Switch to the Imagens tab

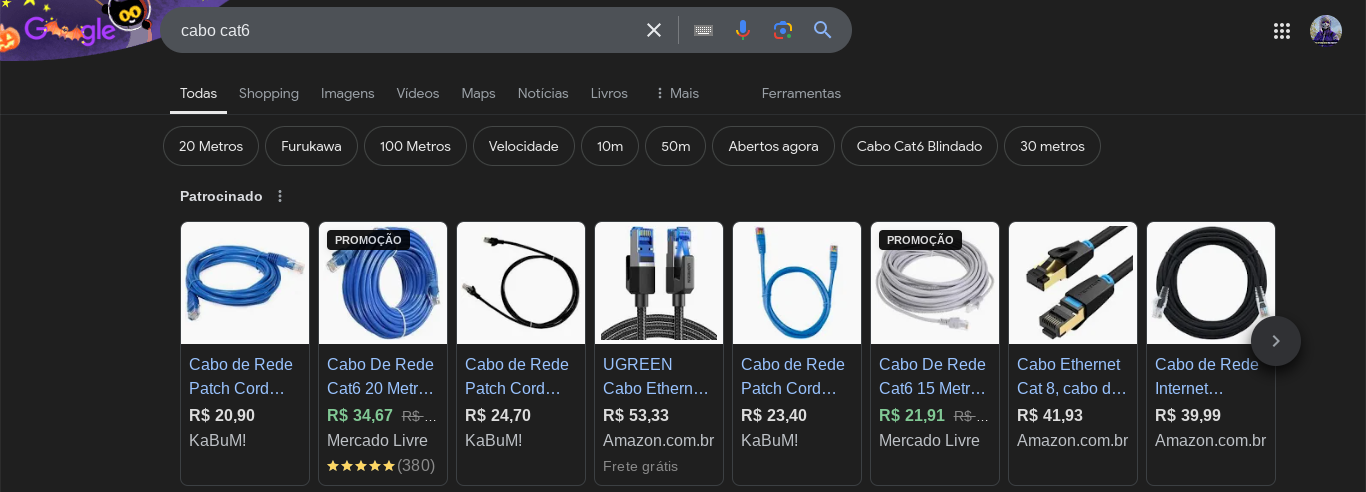[347, 93]
